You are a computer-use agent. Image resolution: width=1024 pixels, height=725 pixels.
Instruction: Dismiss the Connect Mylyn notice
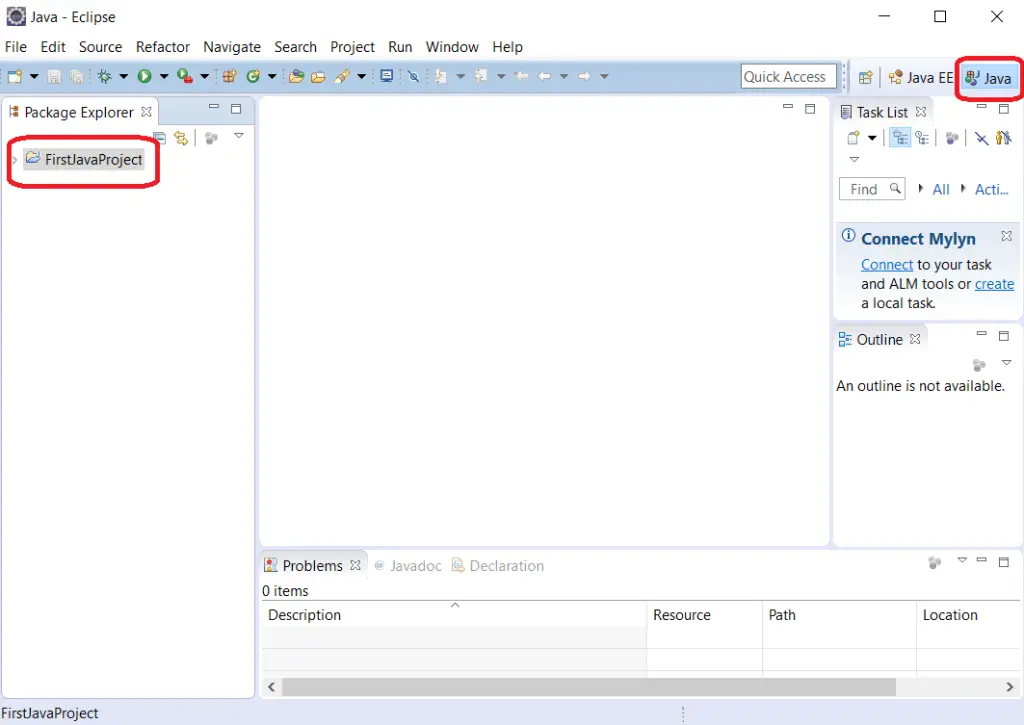click(1006, 236)
